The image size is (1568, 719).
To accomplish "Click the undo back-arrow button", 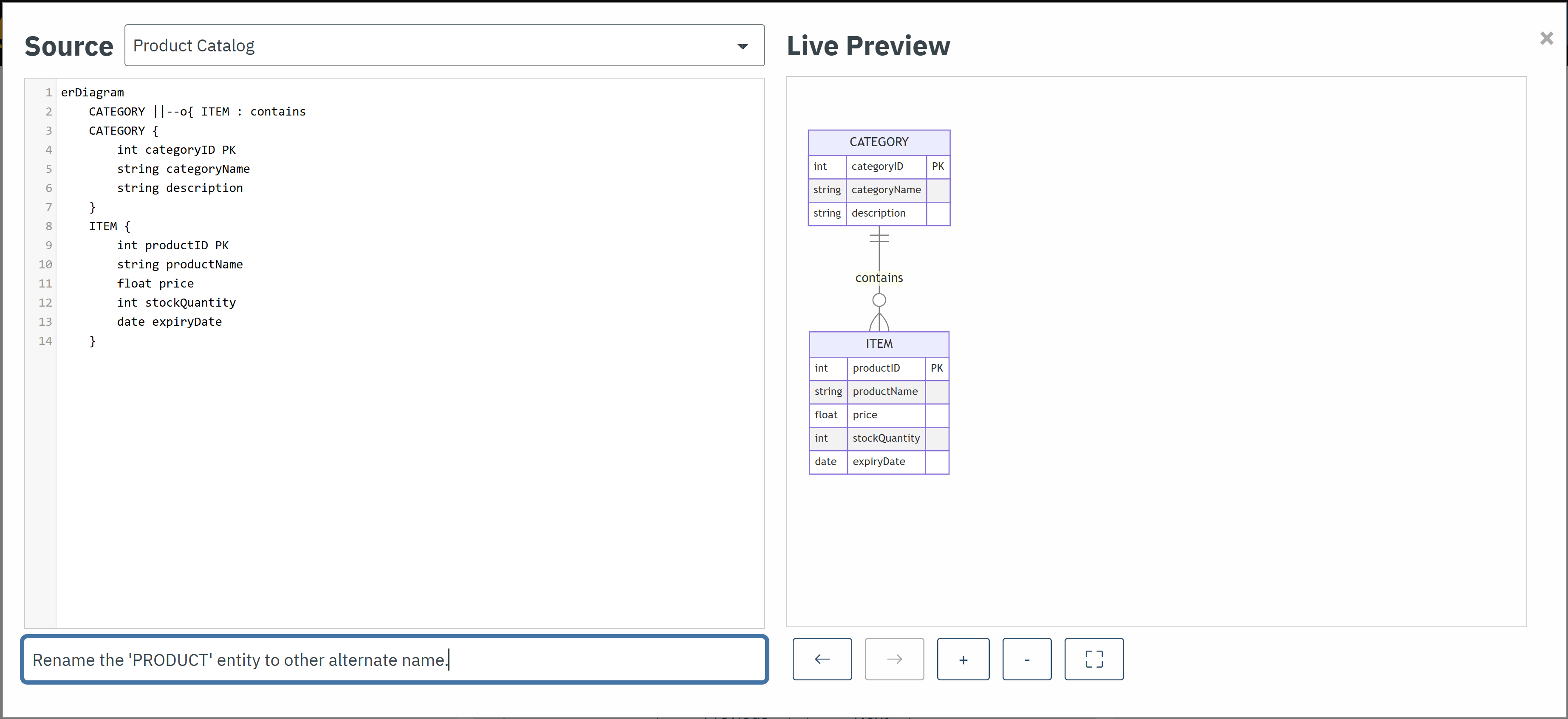I will (x=822, y=659).
